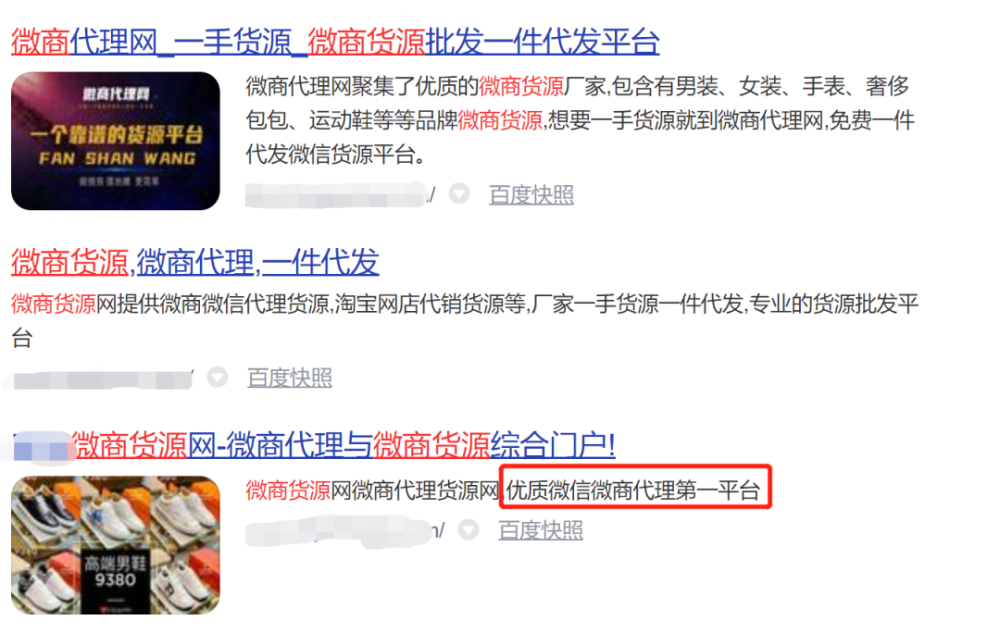Open 百度快照 for the 综合门户 result
Viewport: 1000px width, 633px height.
pyautogui.click(x=541, y=530)
